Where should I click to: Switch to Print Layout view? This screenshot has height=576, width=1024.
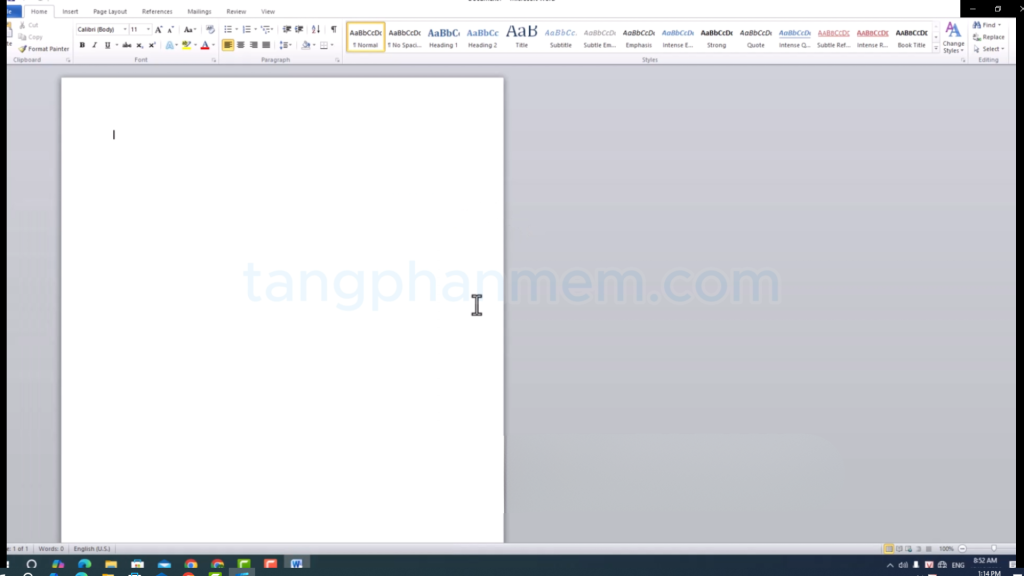889,549
